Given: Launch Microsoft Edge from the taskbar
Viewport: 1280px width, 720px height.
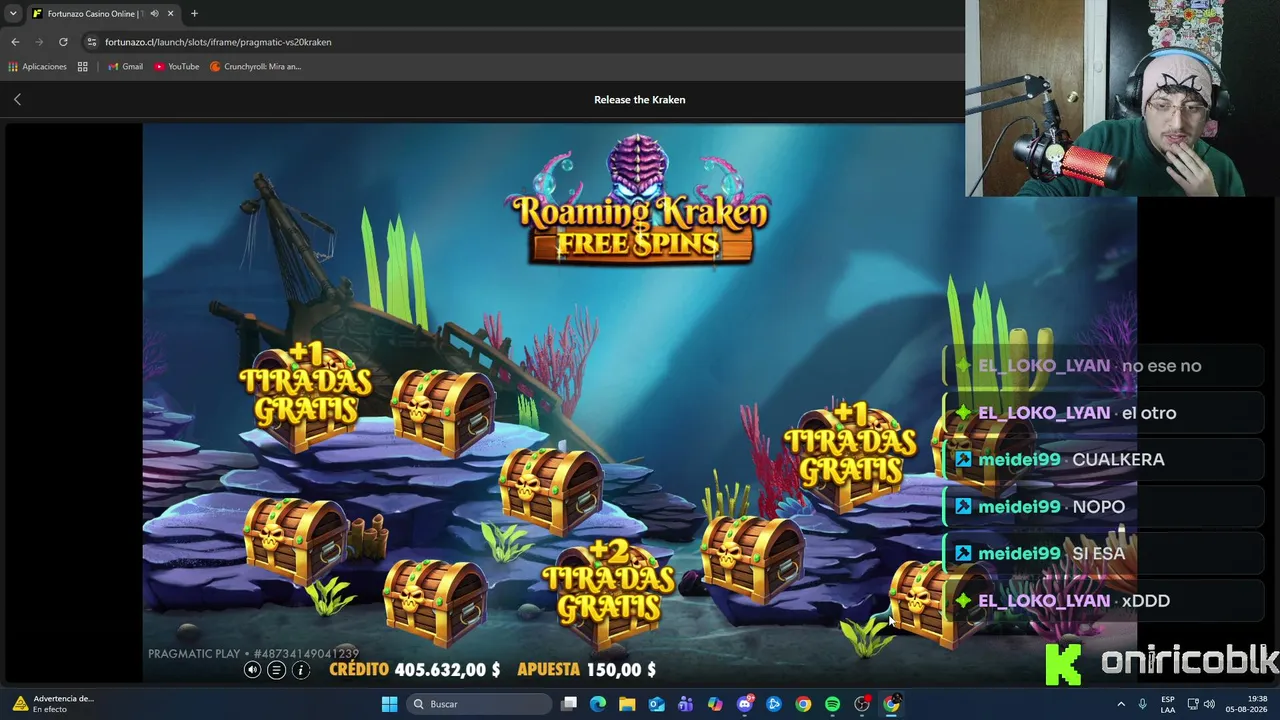Looking at the screenshot, I should coord(598,704).
